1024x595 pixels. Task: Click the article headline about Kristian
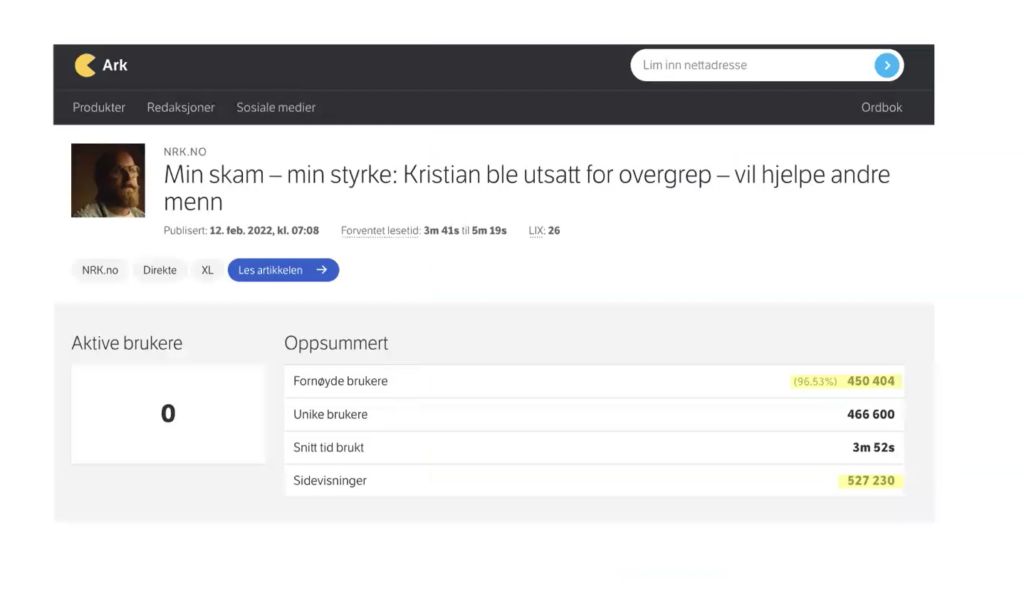526,188
